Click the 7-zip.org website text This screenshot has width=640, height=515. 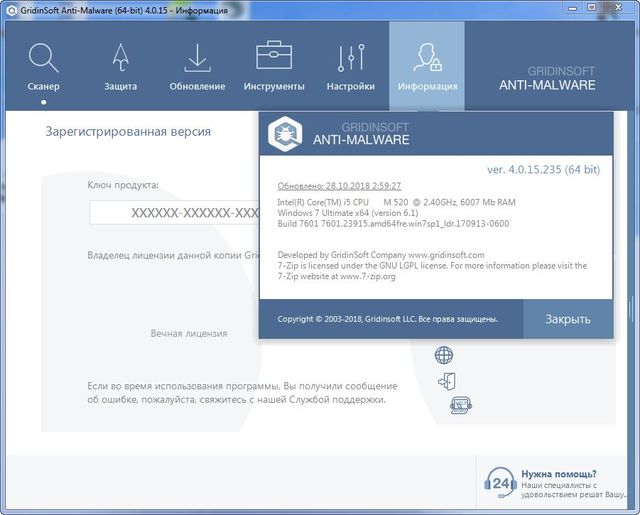[374, 277]
